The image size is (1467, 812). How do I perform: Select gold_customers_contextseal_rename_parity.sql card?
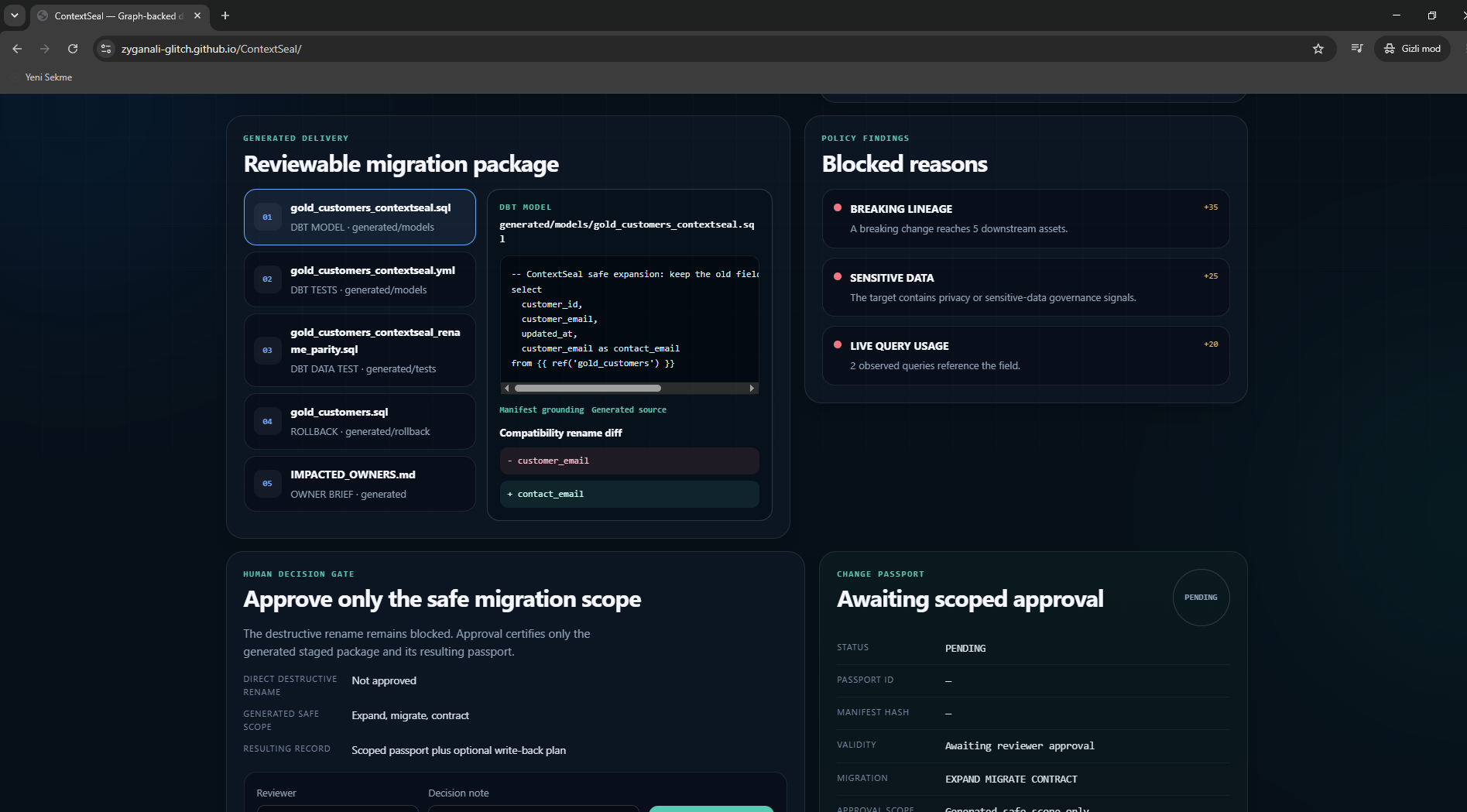(360, 350)
